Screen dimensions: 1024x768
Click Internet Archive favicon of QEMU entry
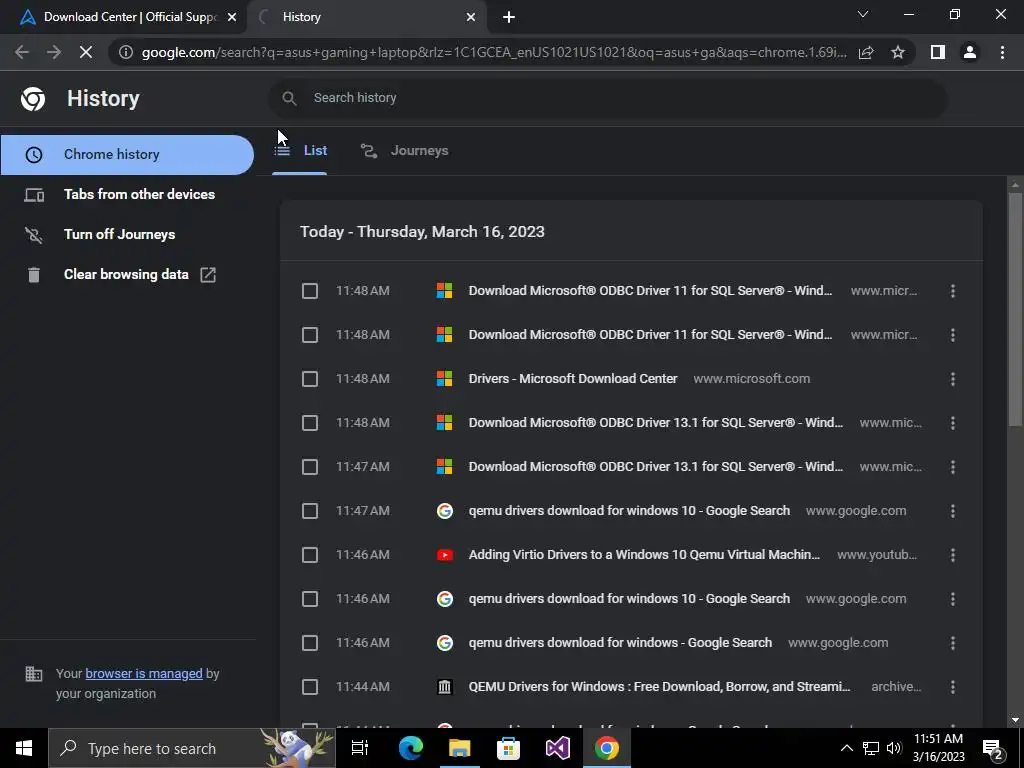point(445,687)
